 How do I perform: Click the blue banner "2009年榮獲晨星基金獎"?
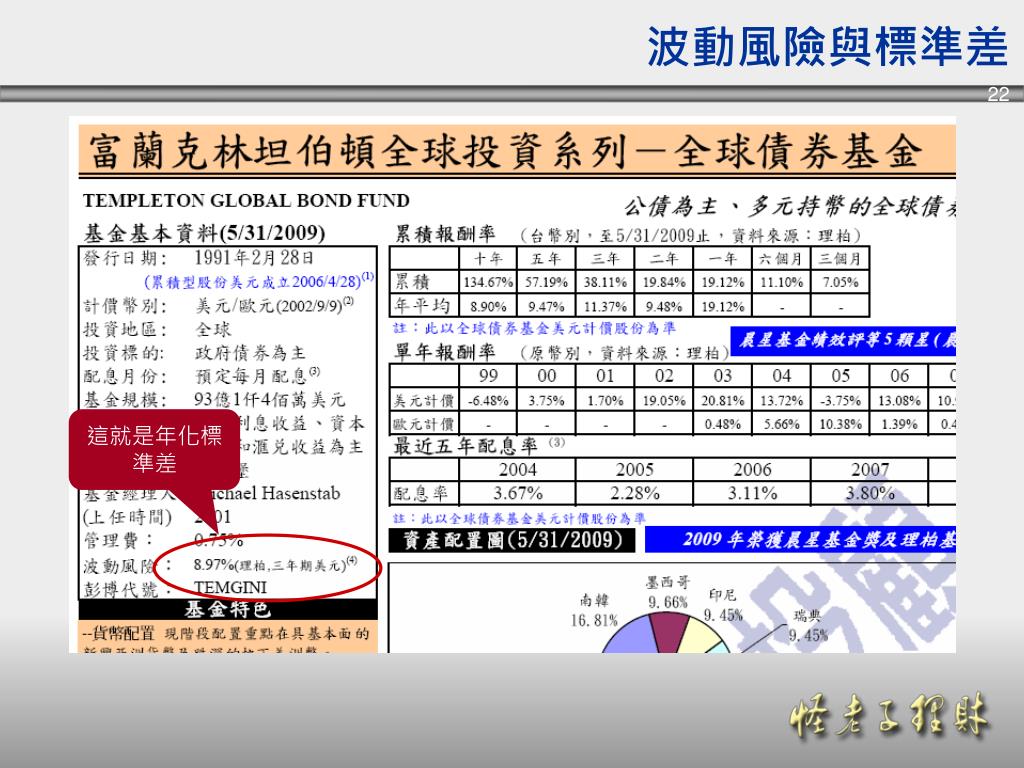pyautogui.click(x=800, y=539)
